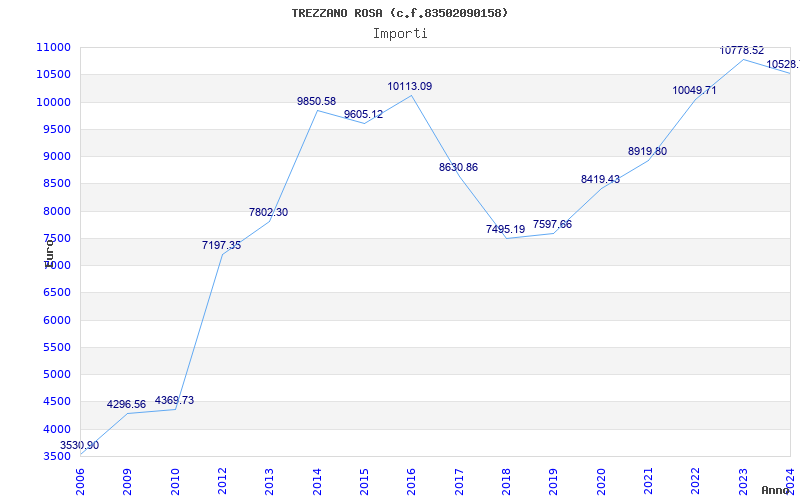
Task: Click the x-axis year 2006
Action: pyautogui.click(x=80, y=482)
